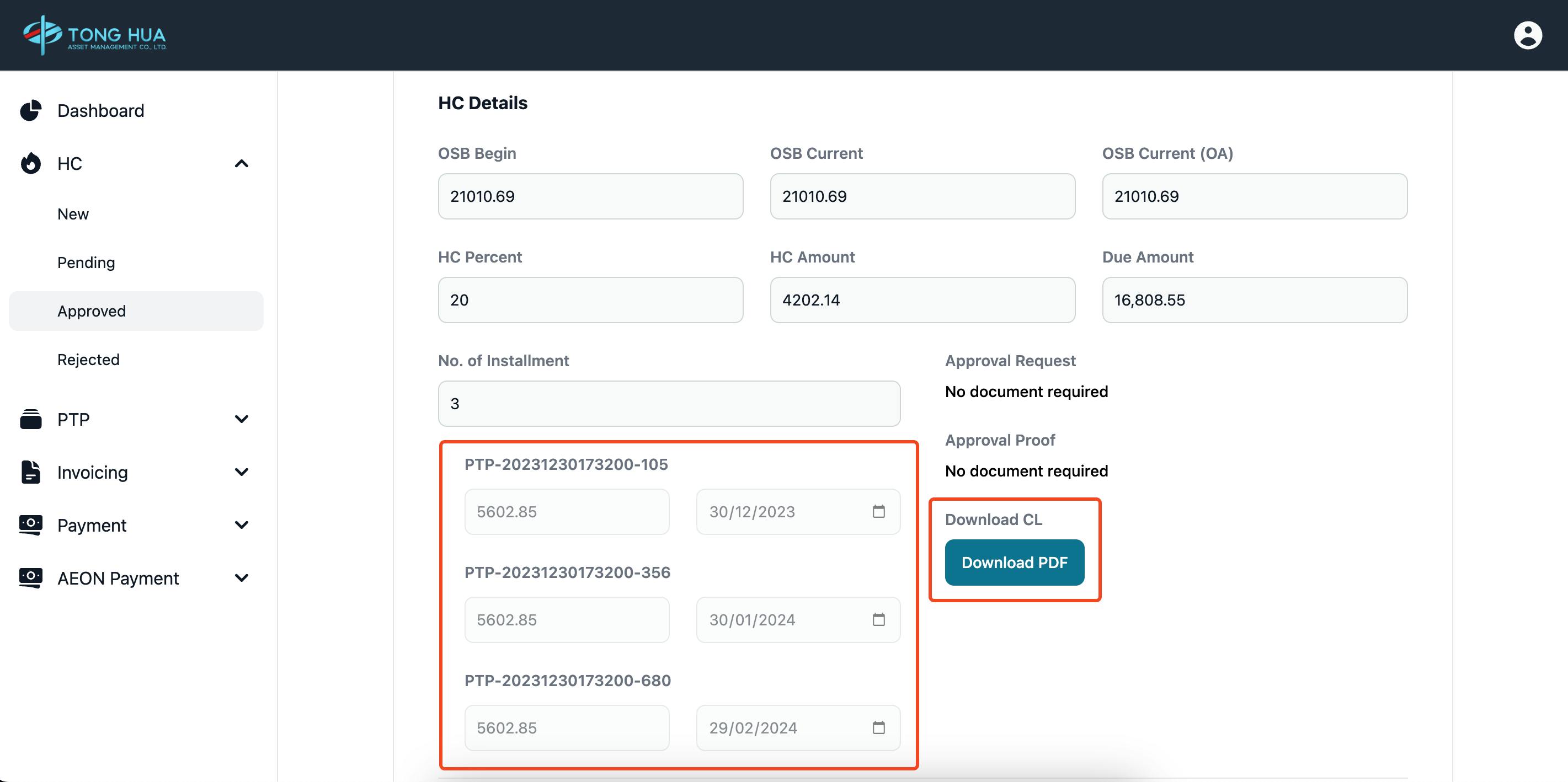The width and height of the screenshot is (1568, 782).
Task: Click the HC flame icon
Action: pyautogui.click(x=30, y=163)
